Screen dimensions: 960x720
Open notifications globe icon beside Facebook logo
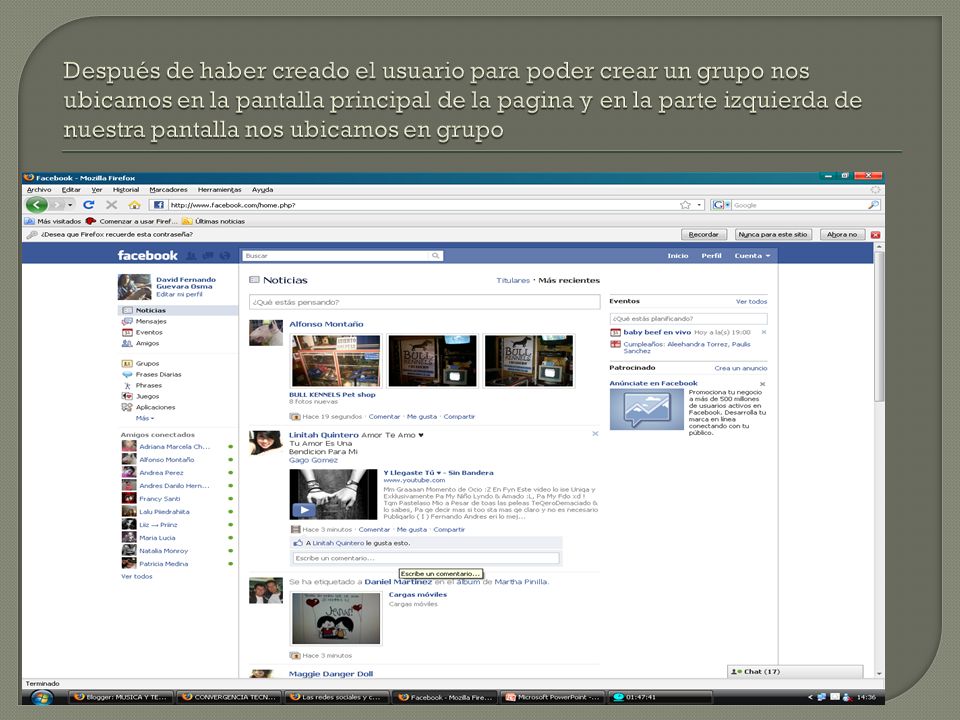point(225,256)
